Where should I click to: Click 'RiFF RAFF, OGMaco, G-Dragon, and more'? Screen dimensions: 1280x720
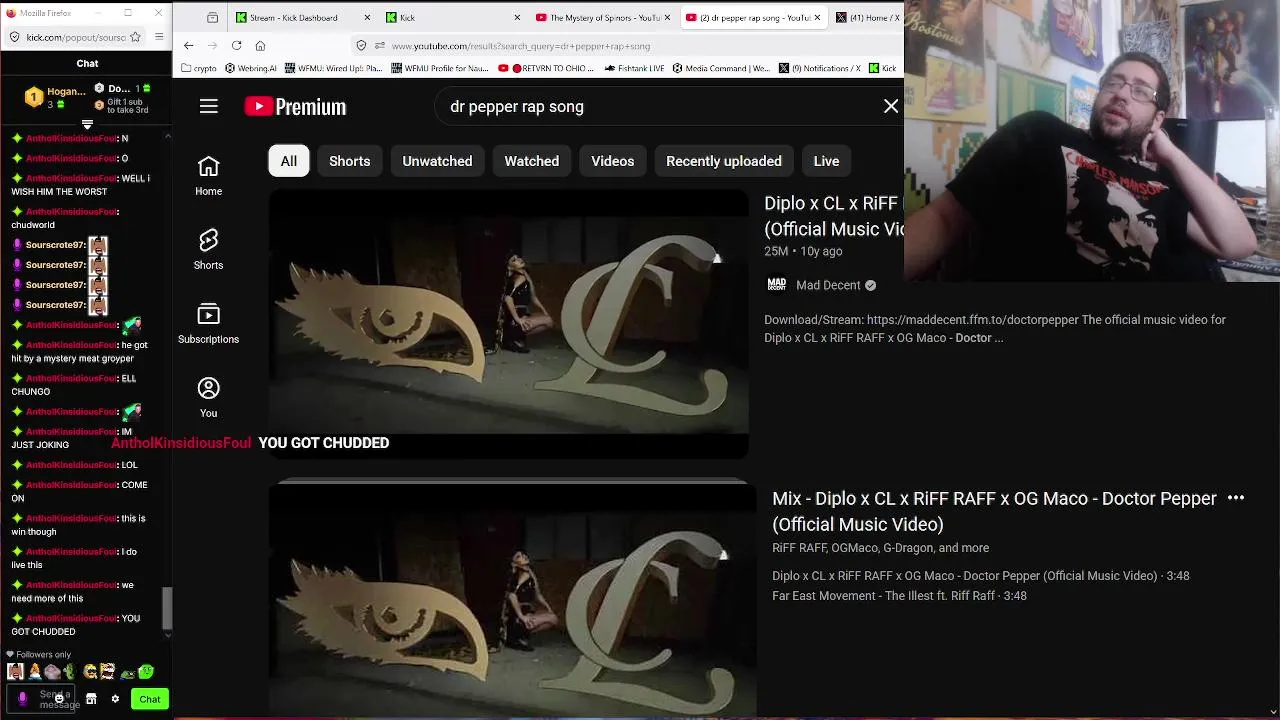[880, 548]
